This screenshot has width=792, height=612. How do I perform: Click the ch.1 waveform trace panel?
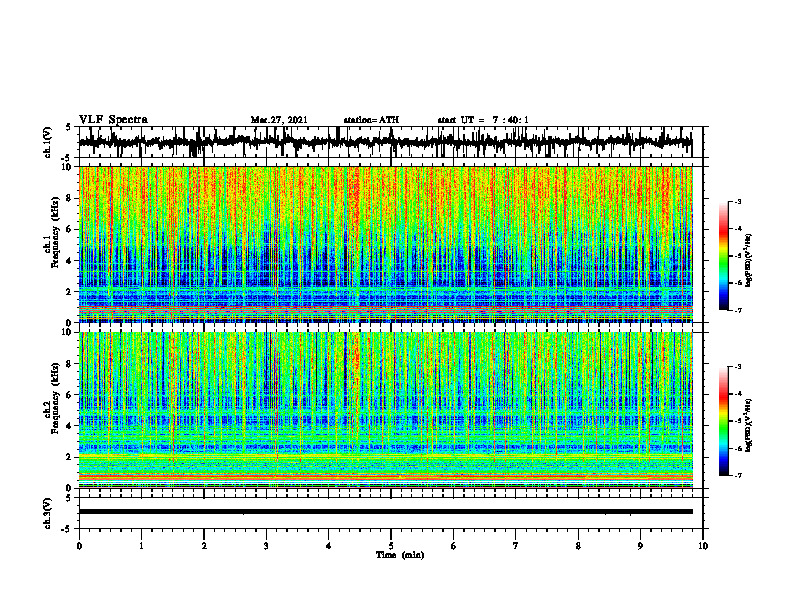[390, 142]
